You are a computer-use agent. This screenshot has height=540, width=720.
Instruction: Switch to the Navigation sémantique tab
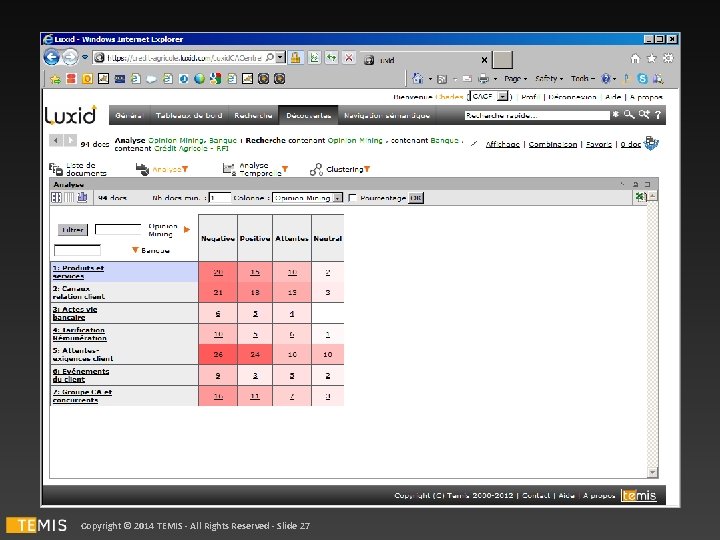coord(387,115)
